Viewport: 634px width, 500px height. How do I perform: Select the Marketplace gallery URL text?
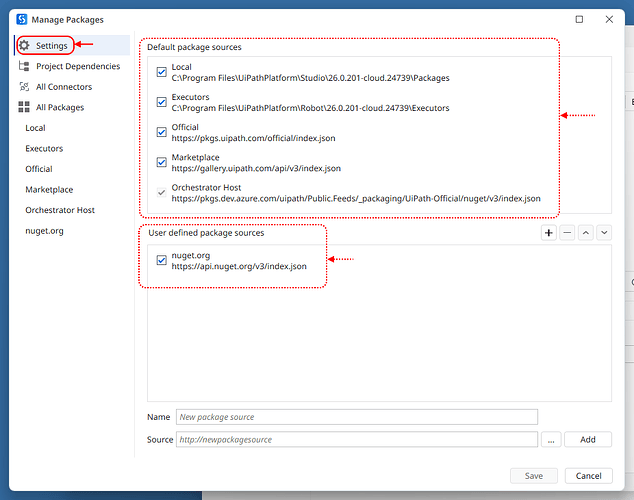(256, 168)
